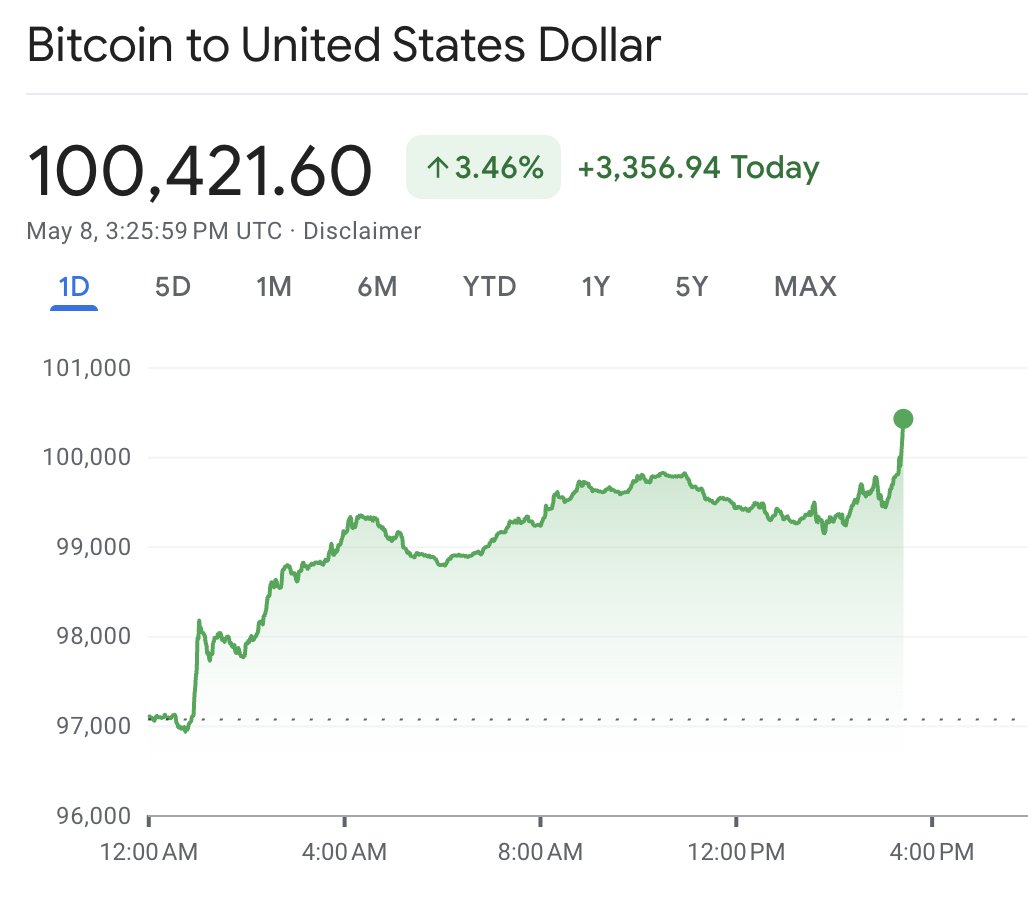Click the 3.46% change badge
The width and height of the screenshot is (1028, 898).
pyautogui.click(x=484, y=167)
